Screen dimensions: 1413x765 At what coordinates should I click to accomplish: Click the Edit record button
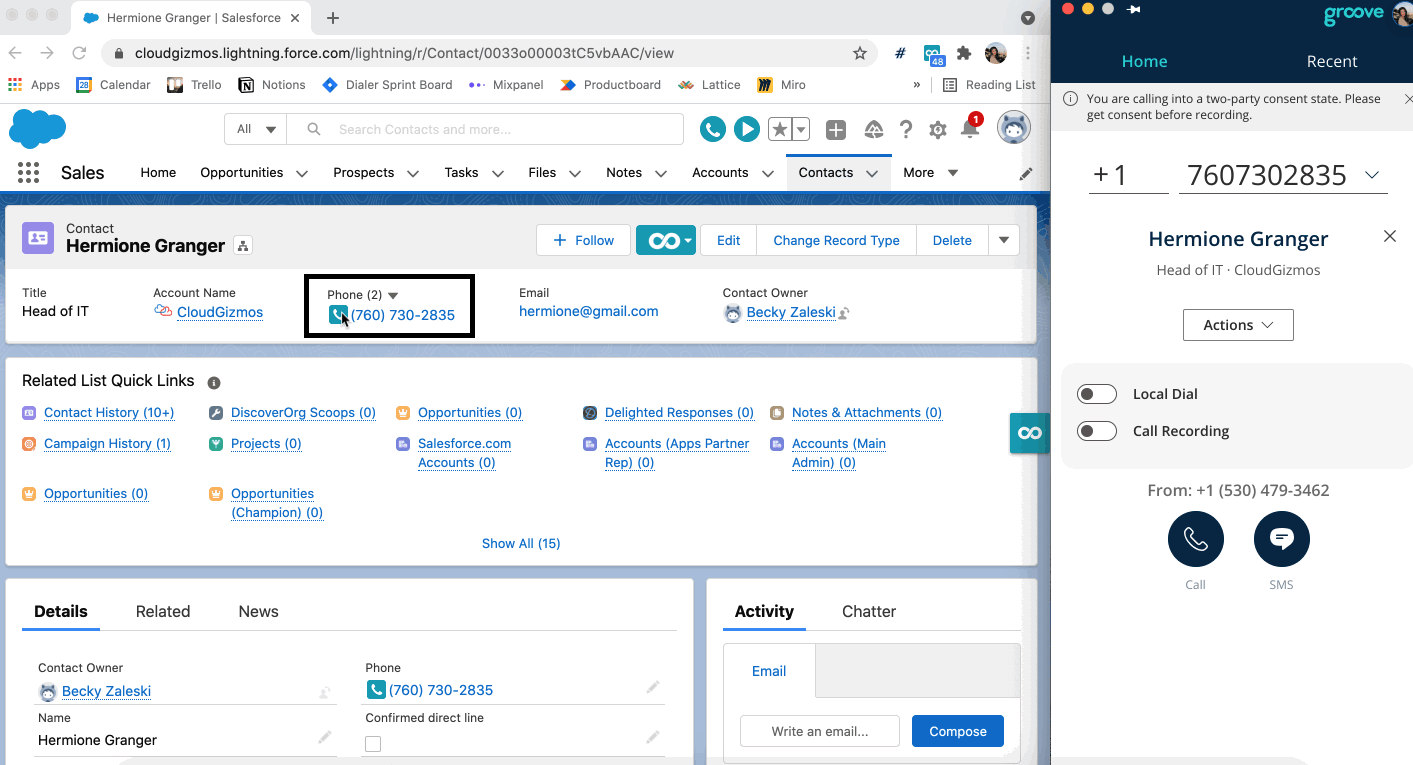(x=728, y=240)
